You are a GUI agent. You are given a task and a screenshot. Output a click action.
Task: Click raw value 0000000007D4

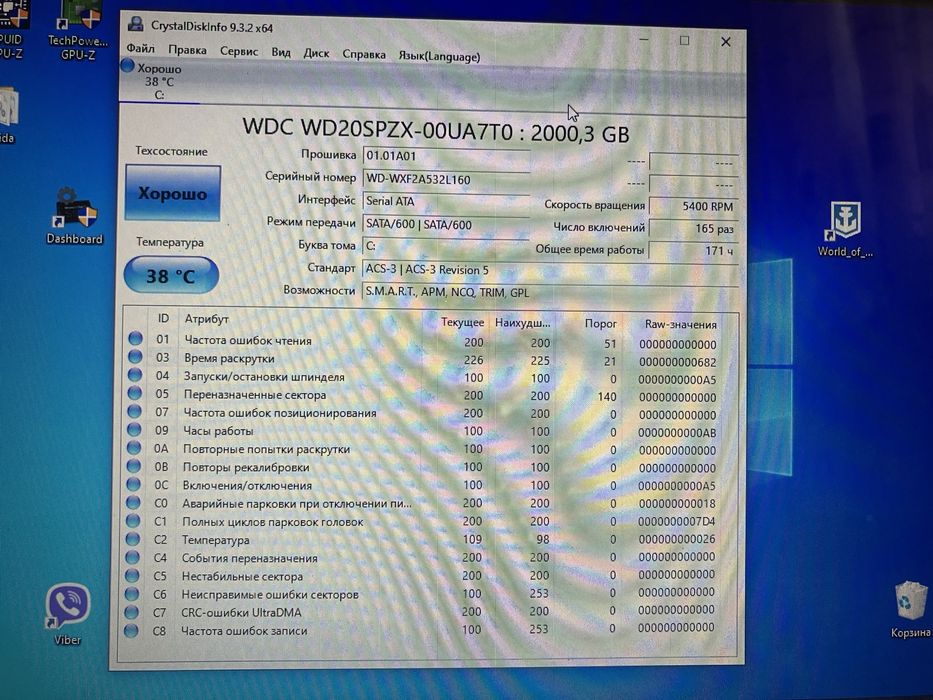pyautogui.click(x=677, y=521)
